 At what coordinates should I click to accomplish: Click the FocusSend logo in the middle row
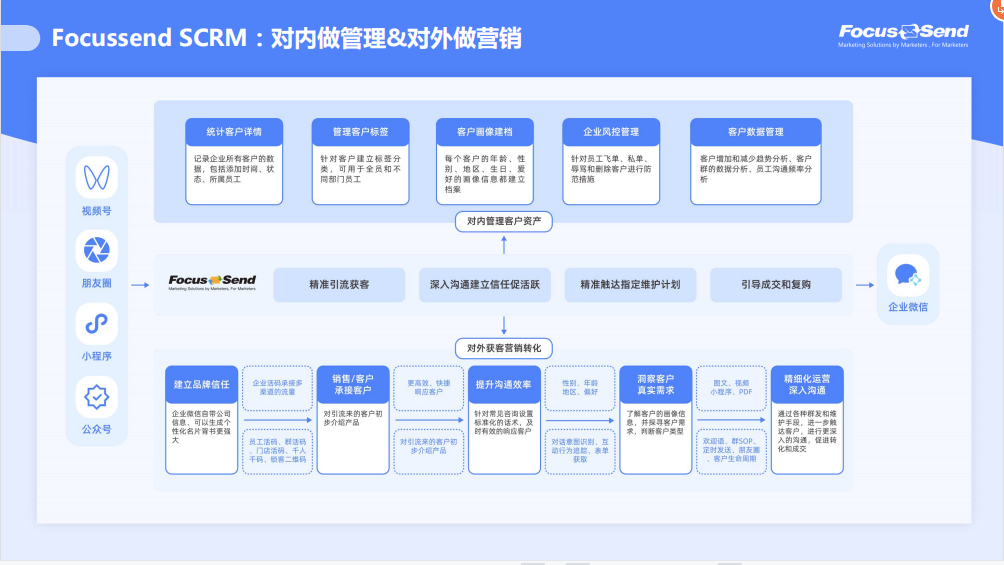[212, 282]
